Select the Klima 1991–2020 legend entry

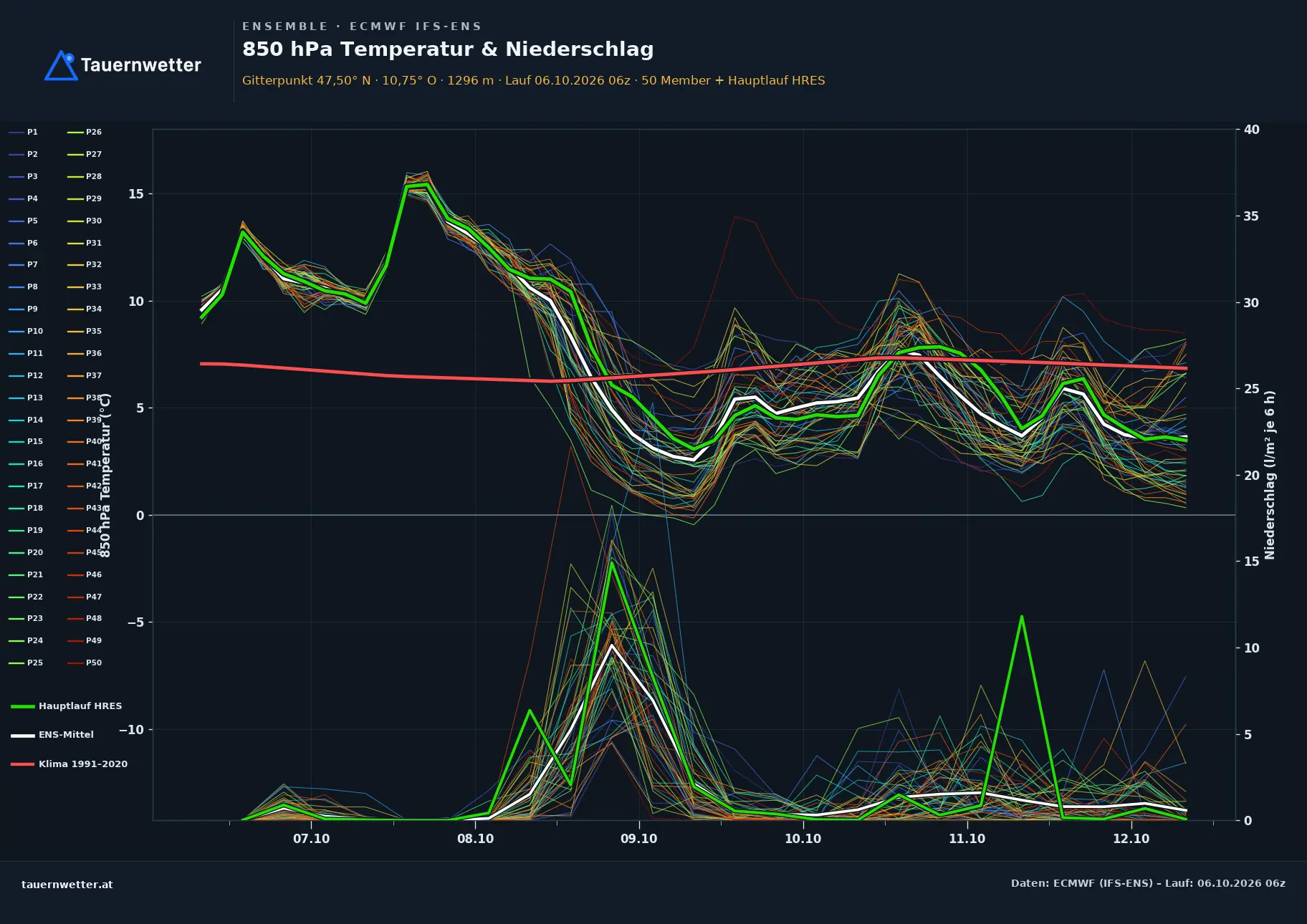(70, 764)
